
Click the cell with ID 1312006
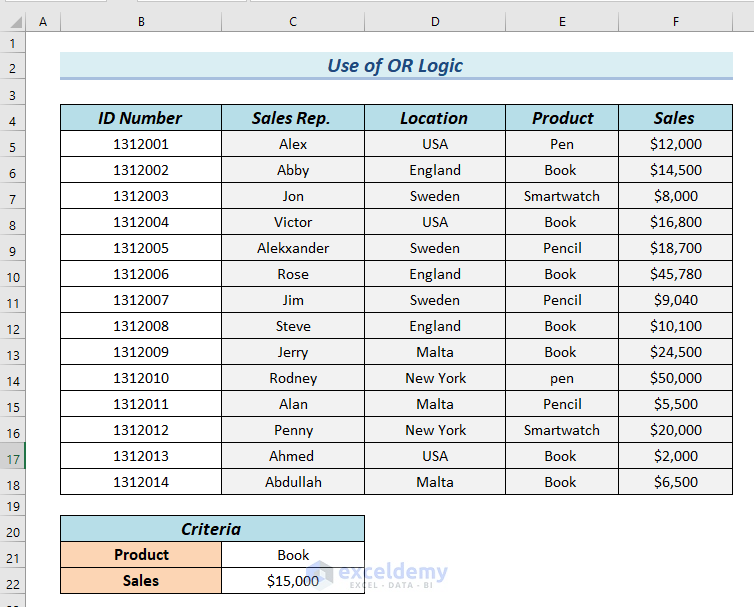coord(140,274)
